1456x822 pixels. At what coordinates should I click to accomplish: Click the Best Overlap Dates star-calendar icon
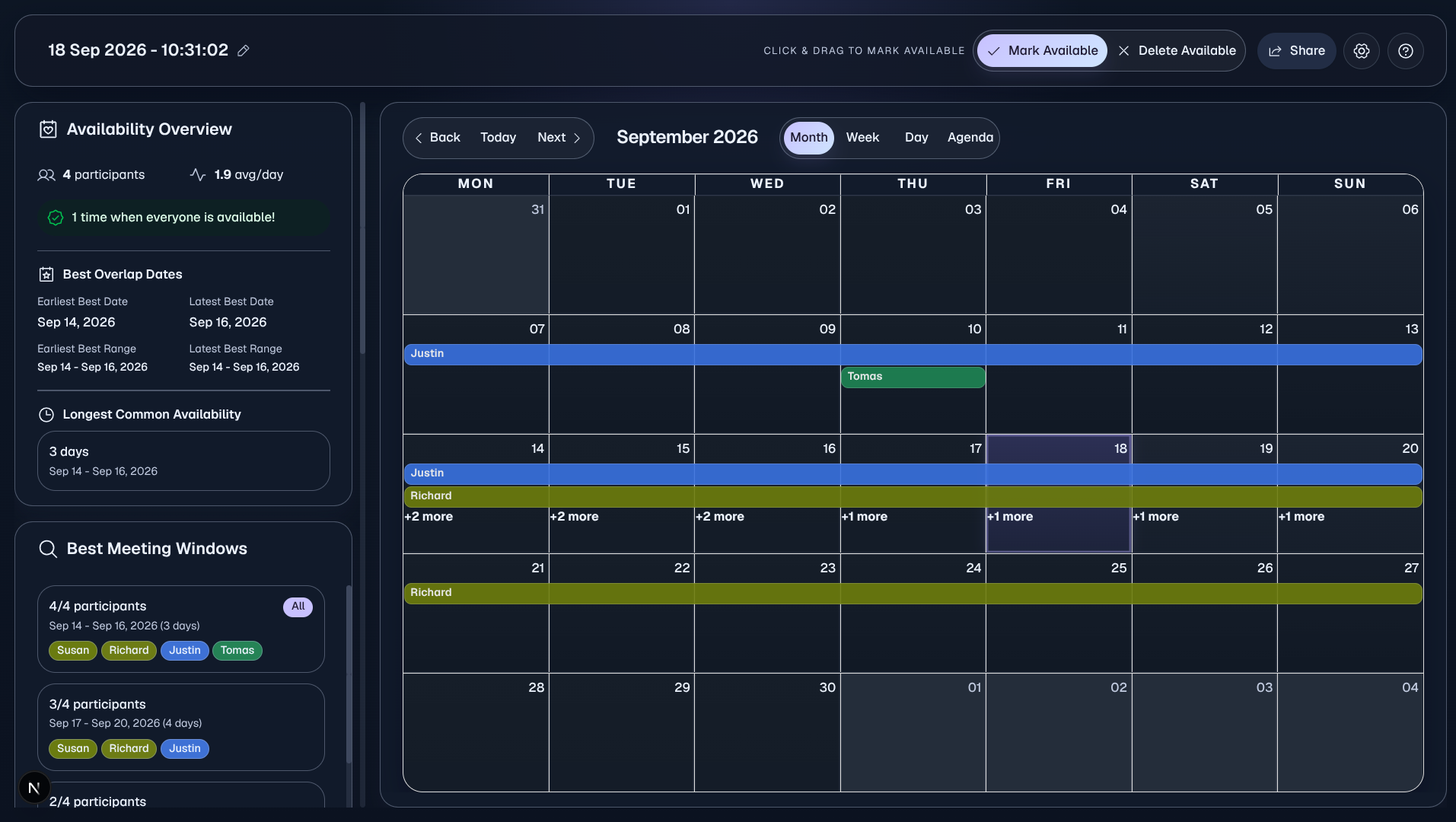point(46,275)
